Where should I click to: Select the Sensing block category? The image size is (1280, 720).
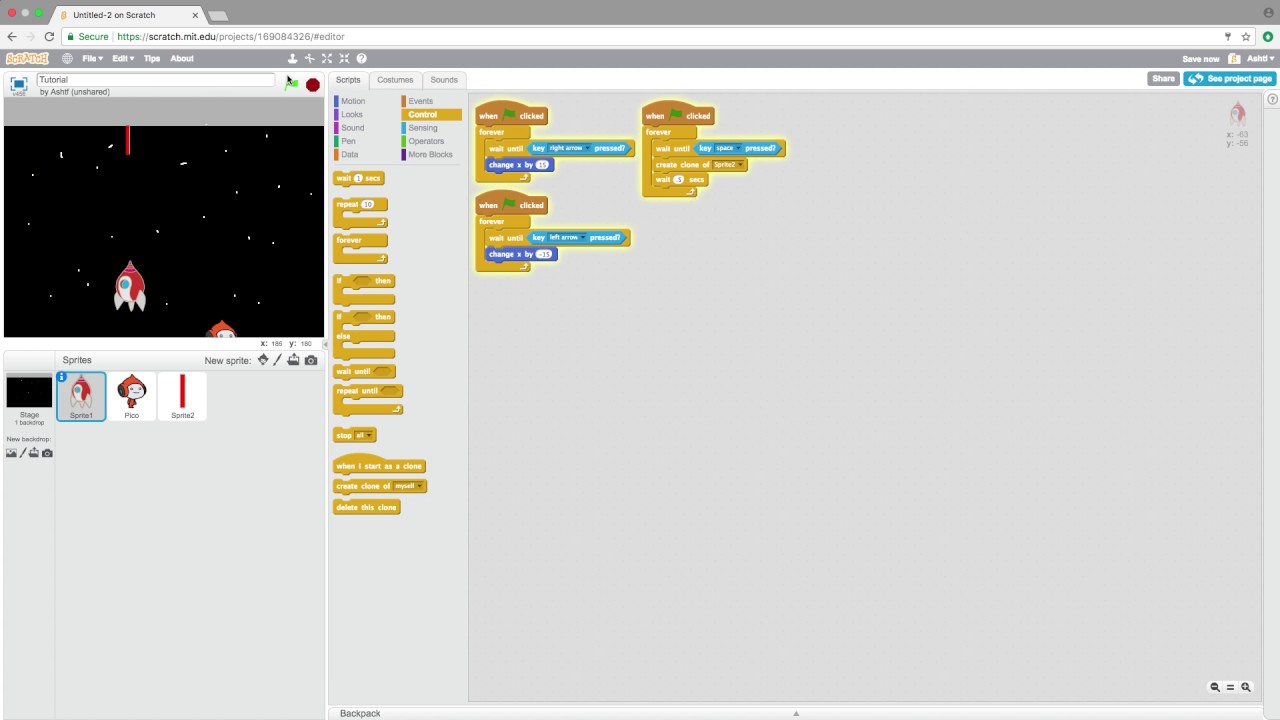[423, 128]
